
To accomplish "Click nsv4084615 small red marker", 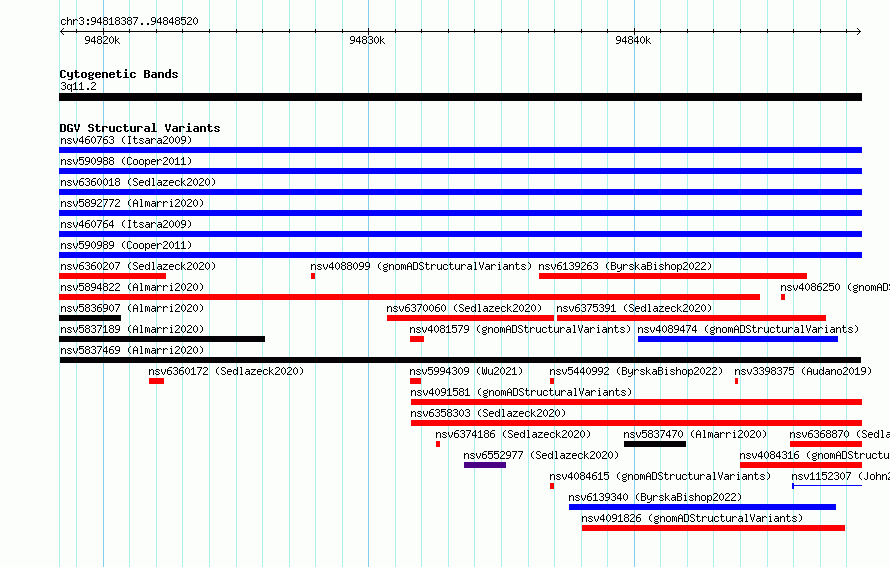I will click(552, 486).
